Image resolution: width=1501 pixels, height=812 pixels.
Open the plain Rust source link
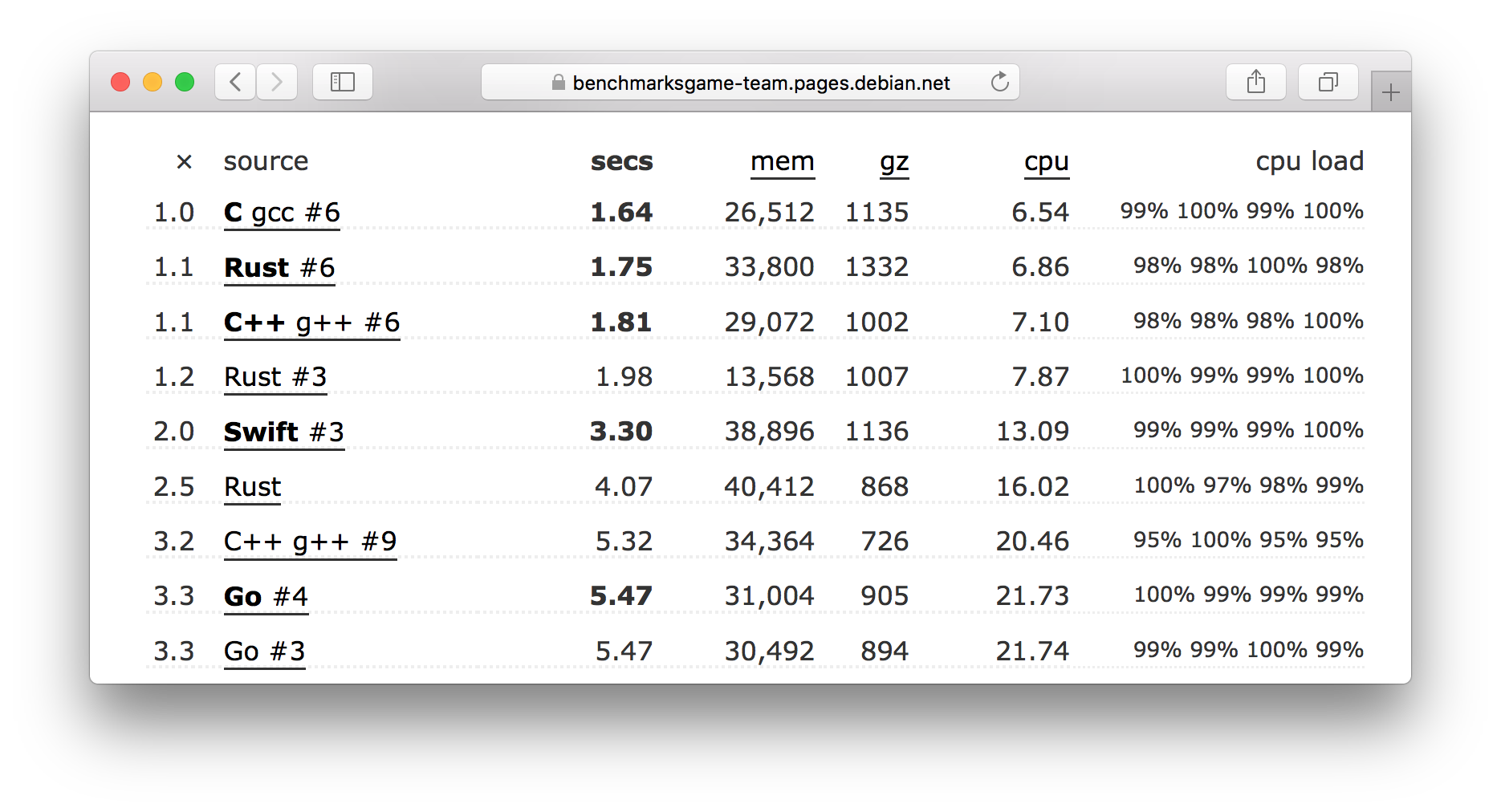click(253, 487)
